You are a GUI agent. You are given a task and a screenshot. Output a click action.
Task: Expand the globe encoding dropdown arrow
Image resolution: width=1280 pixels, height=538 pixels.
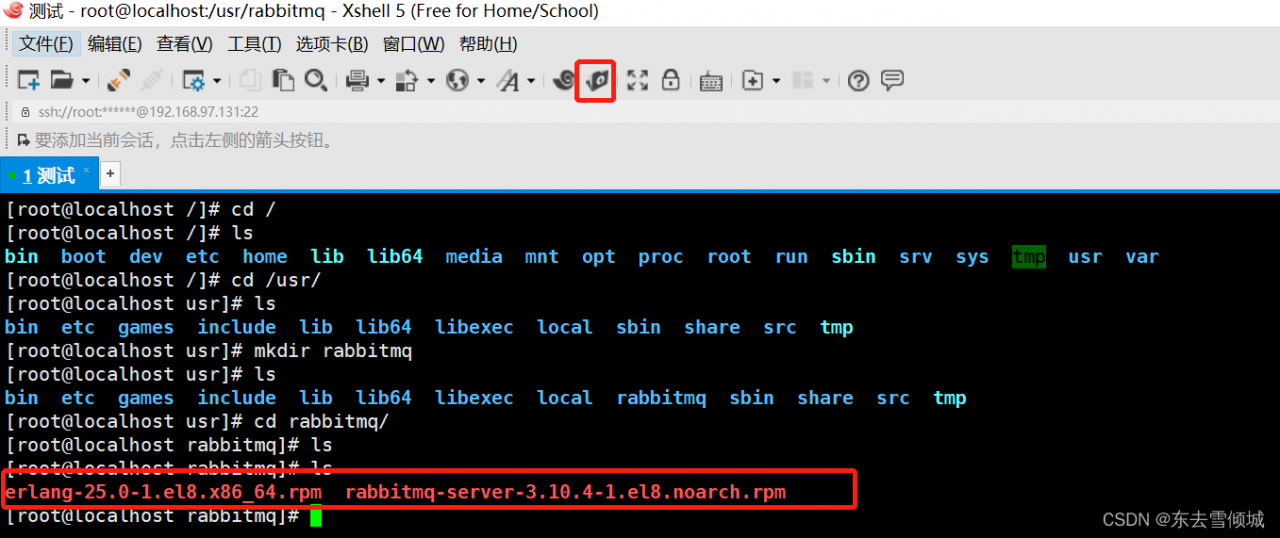click(480, 82)
